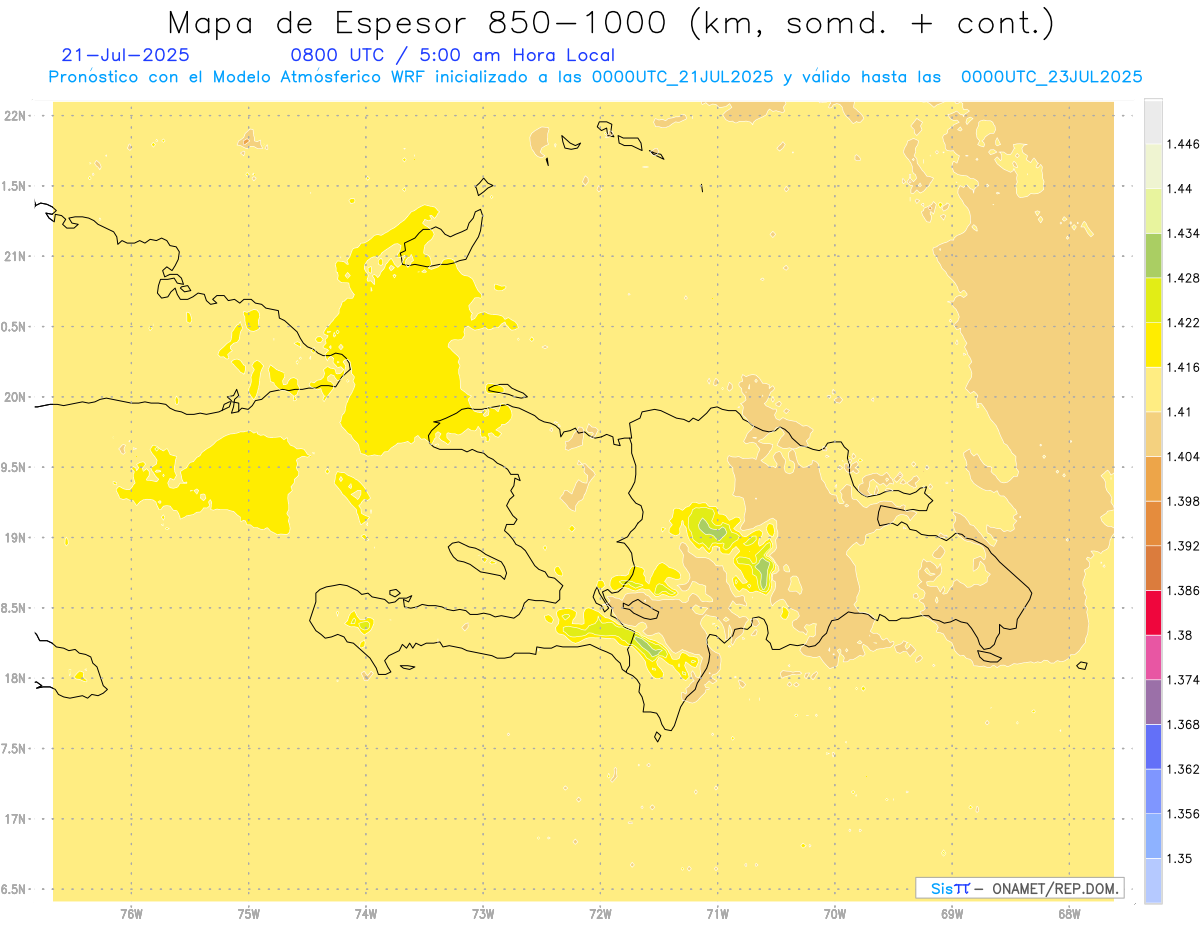1200x927 pixels.
Task: Click the "1.392" legend value
Action: tap(1182, 546)
